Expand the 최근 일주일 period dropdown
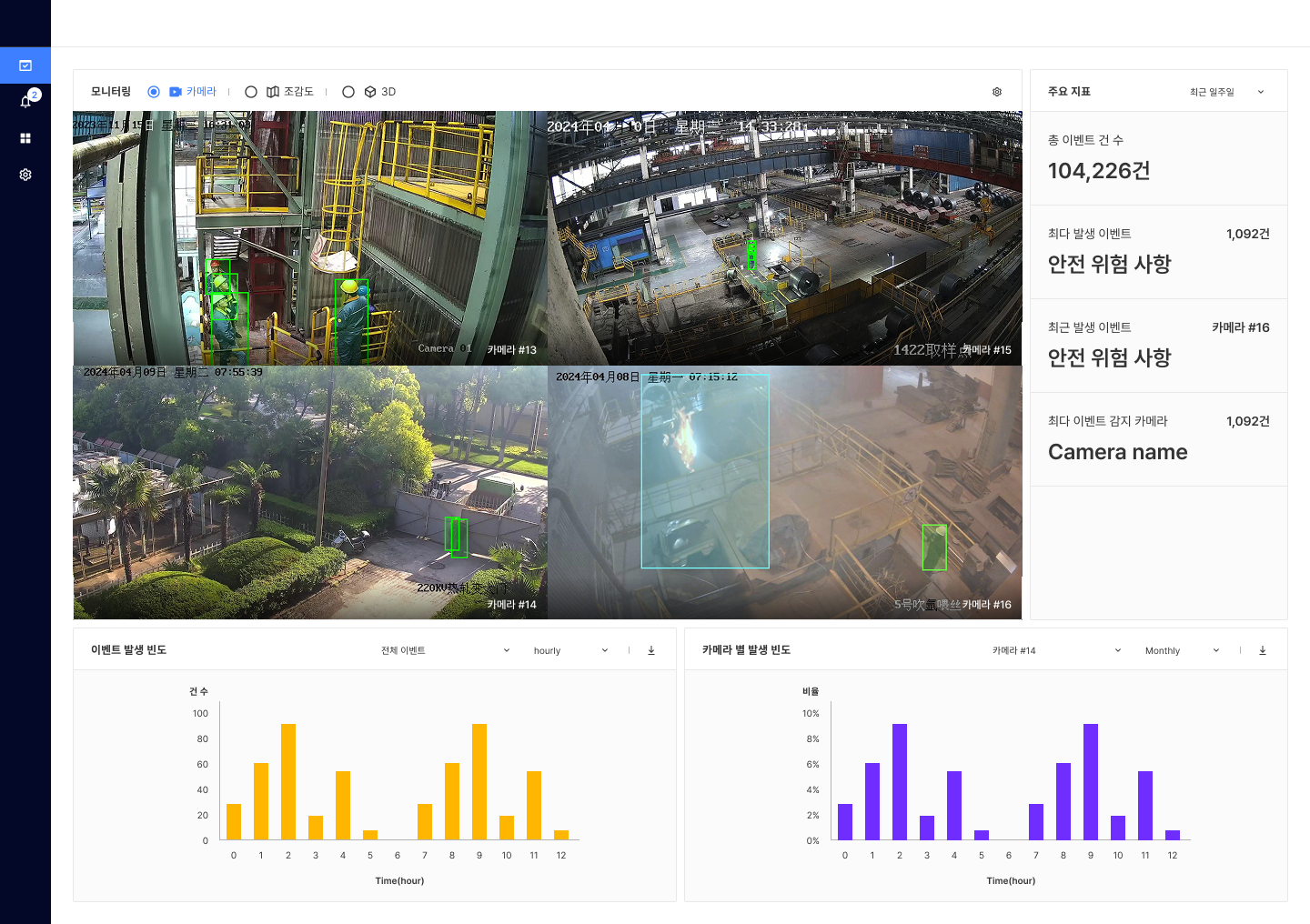Image resolution: width=1310 pixels, height=924 pixels. click(x=1226, y=92)
